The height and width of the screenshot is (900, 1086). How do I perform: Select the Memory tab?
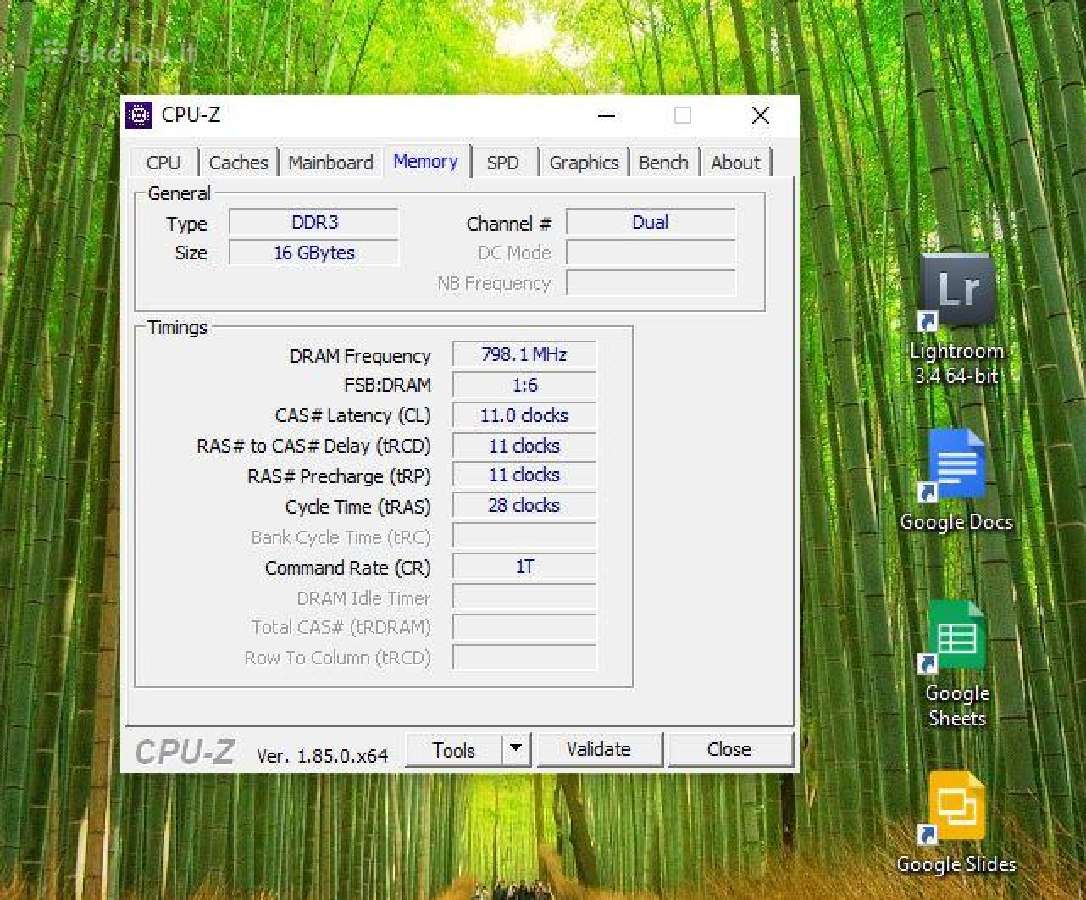click(x=425, y=161)
